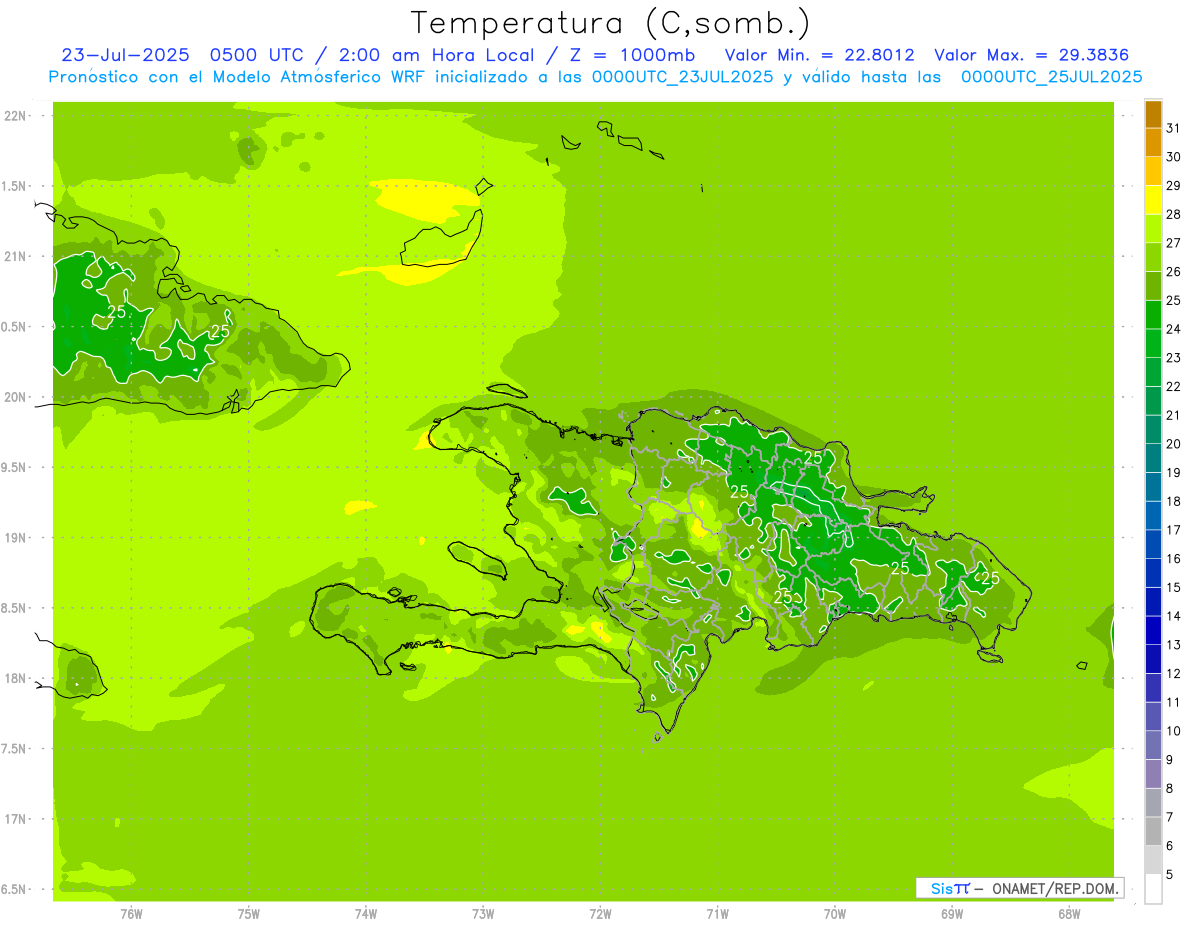This screenshot has height=927, width=1200.
Task: Click the dark orange swatch above 31
Action: (x=1153, y=114)
